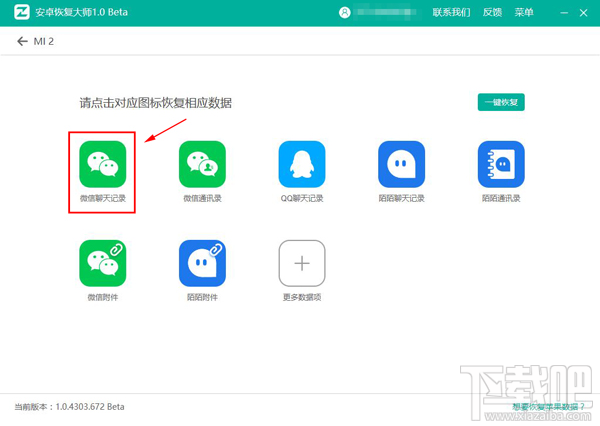Go back using the left arrow beside MI 2

pyautogui.click(x=23, y=41)
